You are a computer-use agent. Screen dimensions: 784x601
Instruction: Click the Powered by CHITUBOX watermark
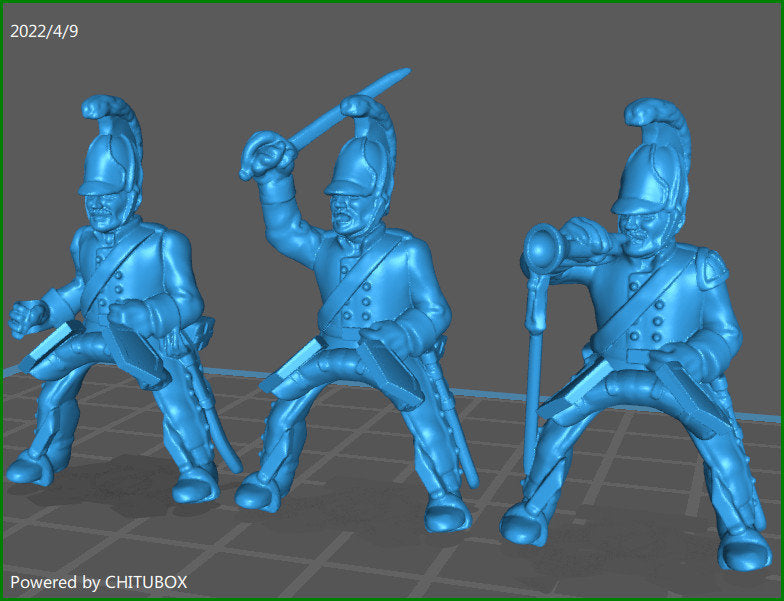point(98,581)
